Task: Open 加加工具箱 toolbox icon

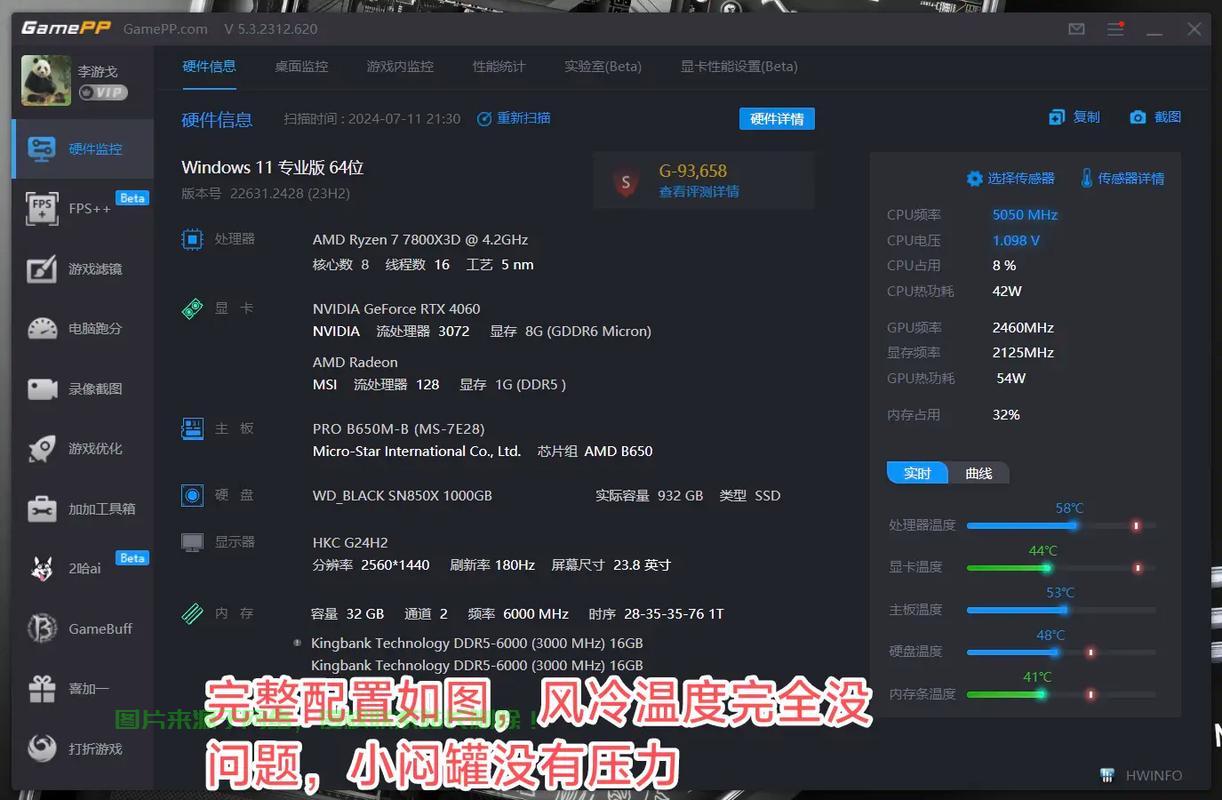Action: click(x=42, y=509)
